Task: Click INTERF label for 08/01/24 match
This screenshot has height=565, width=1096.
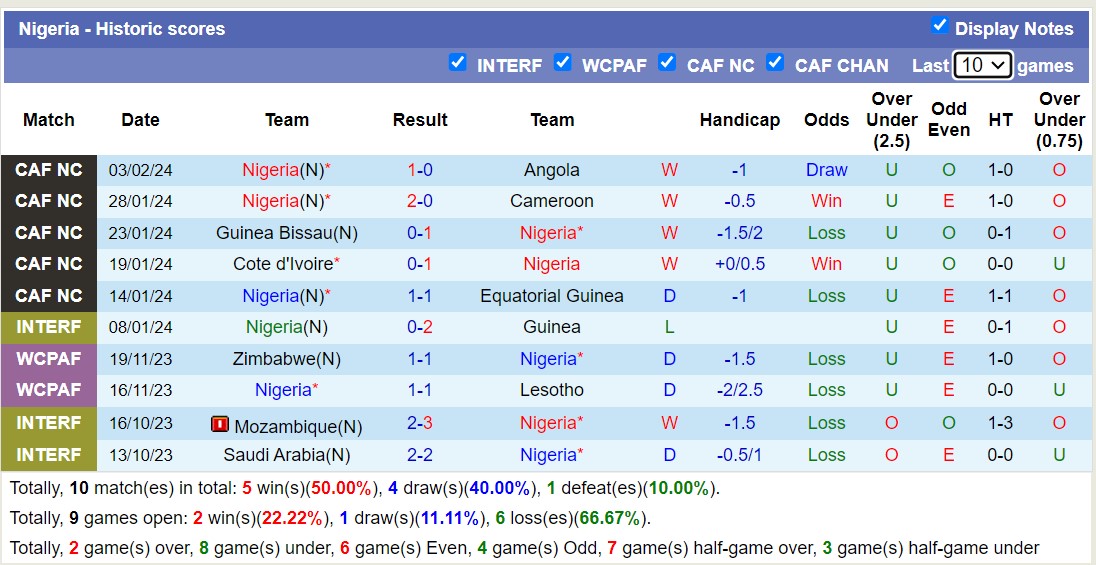Action: point(49,327)
